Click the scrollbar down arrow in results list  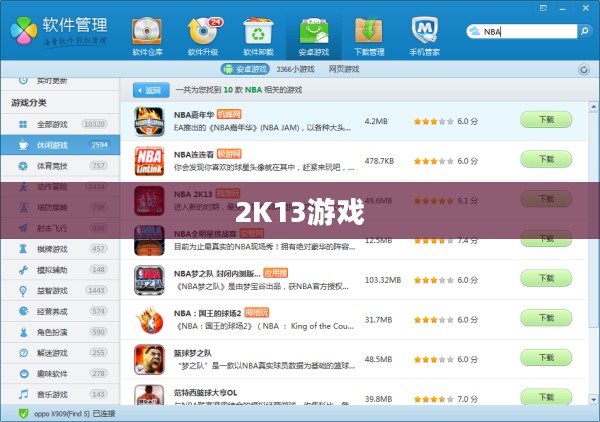(593, 399)
